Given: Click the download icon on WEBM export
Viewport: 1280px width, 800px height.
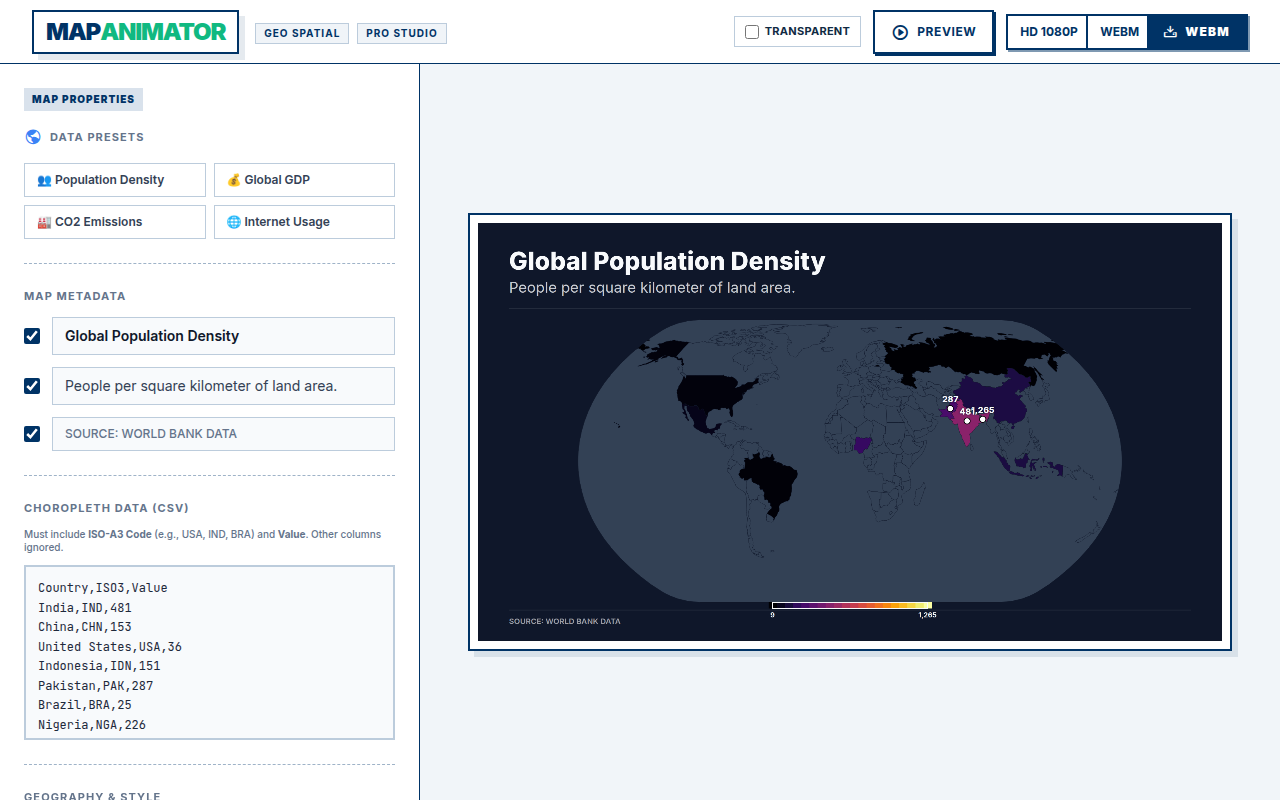Looking at the screenshot, I should point(1170,32).
